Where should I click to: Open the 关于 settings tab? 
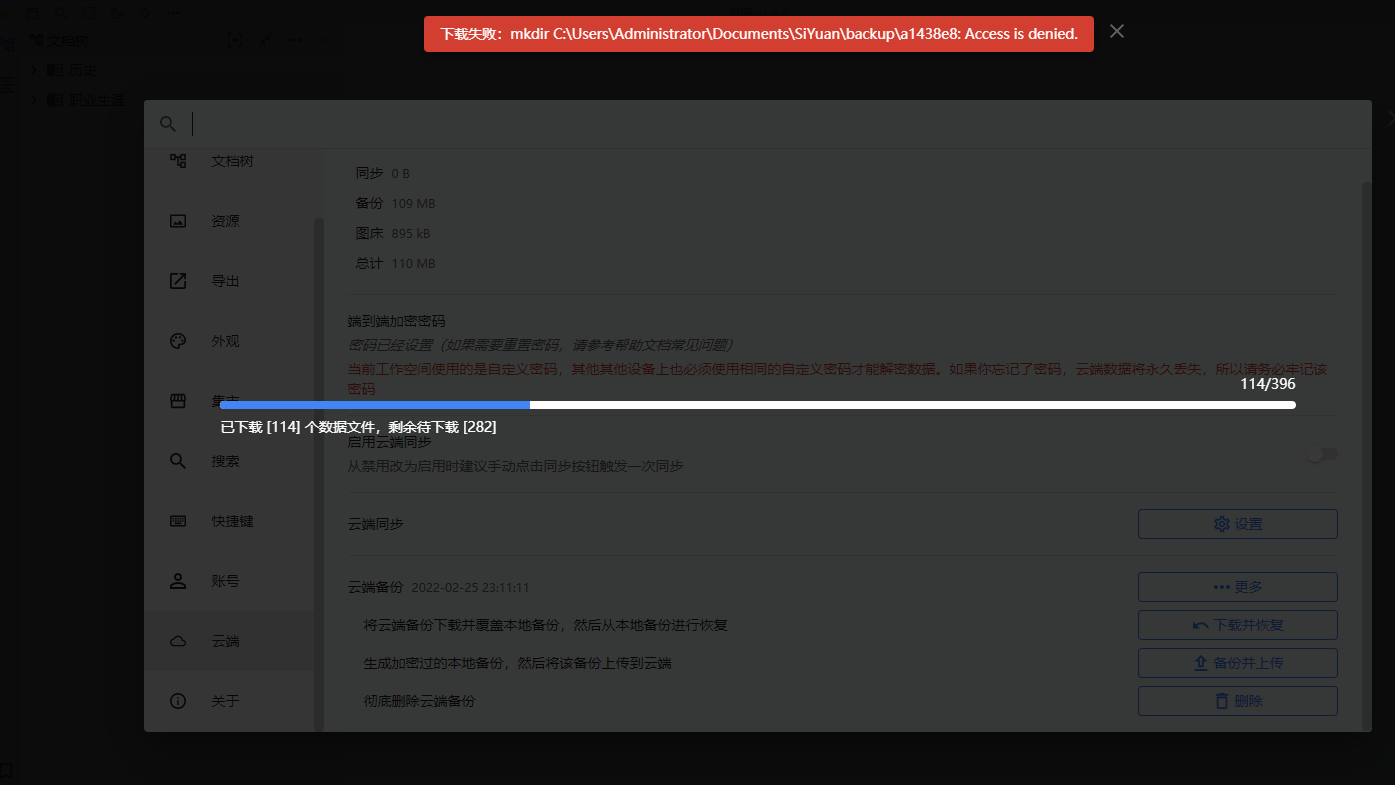pyautogui.click(x=229, y=701)
